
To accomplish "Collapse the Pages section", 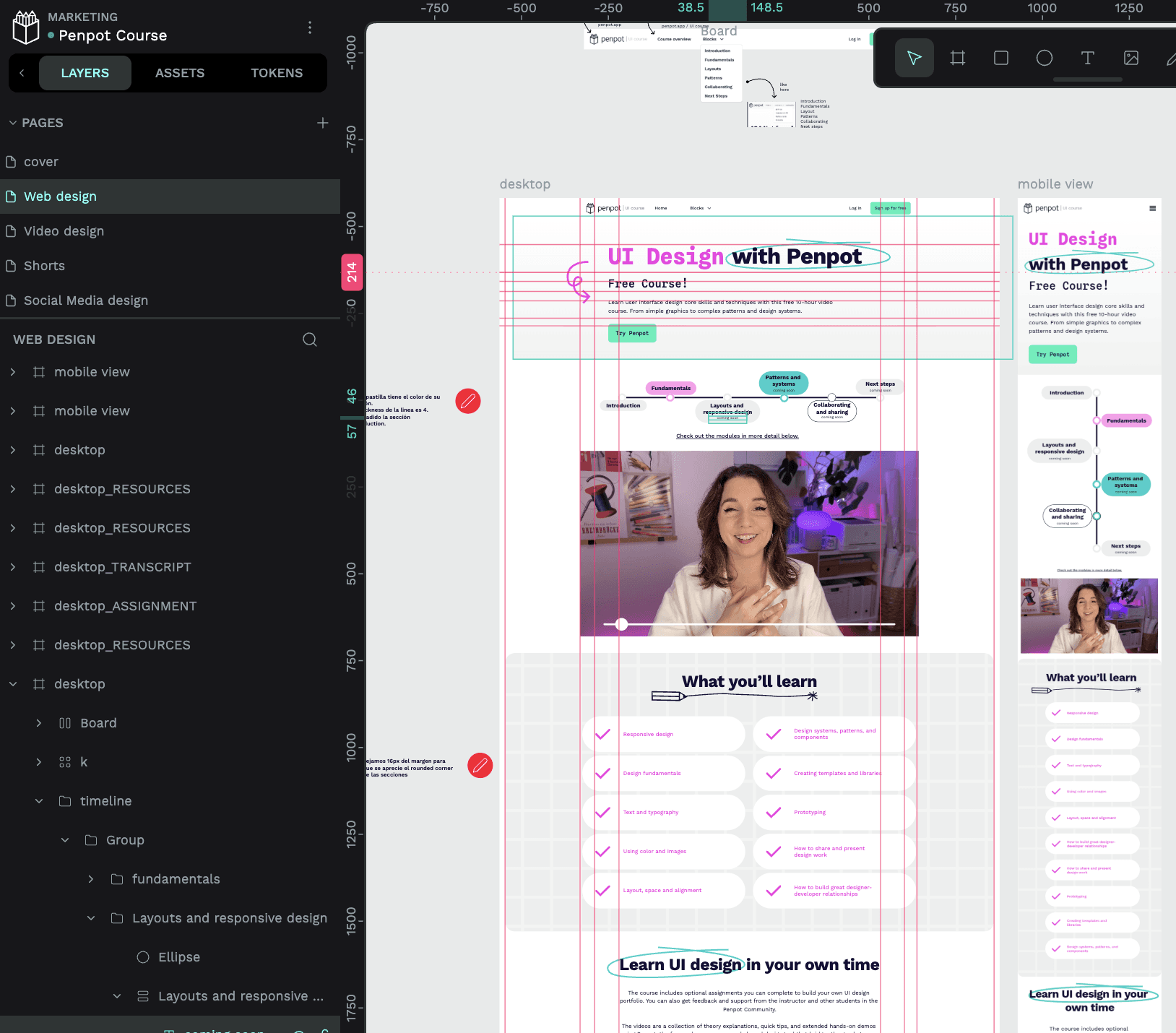I will (12, 123).
